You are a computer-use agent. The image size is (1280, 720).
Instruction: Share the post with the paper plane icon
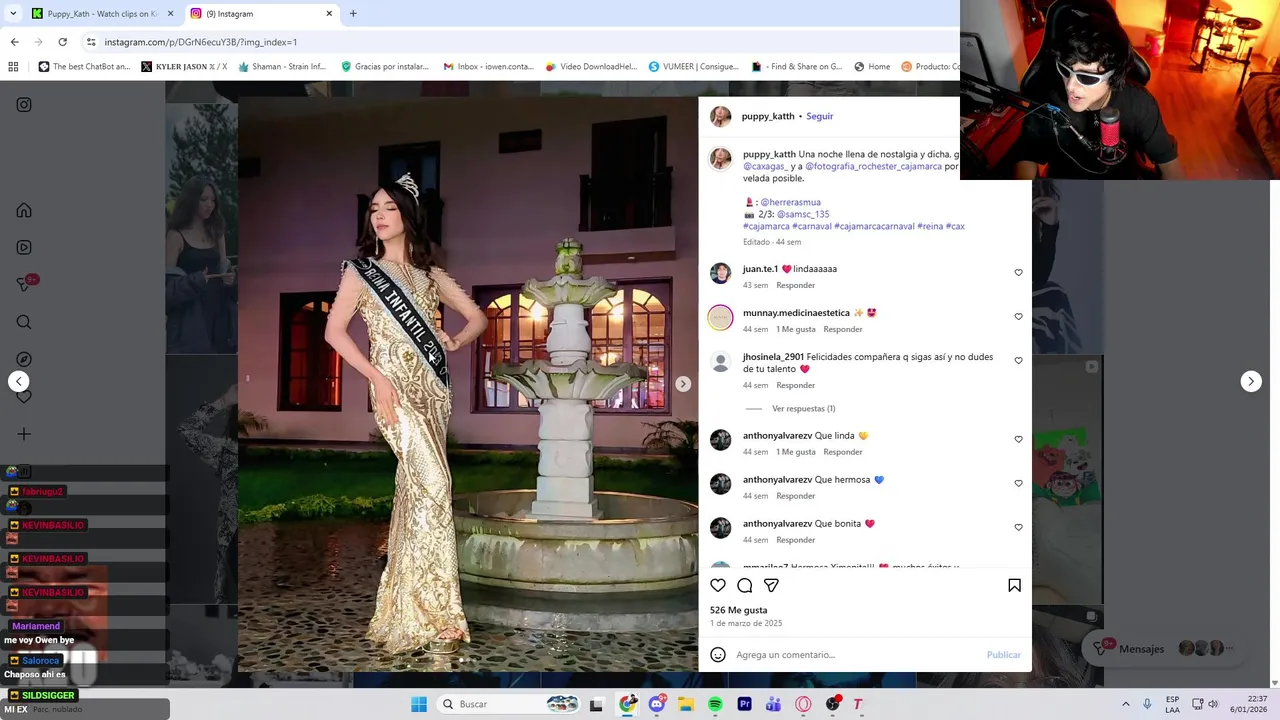771,585
